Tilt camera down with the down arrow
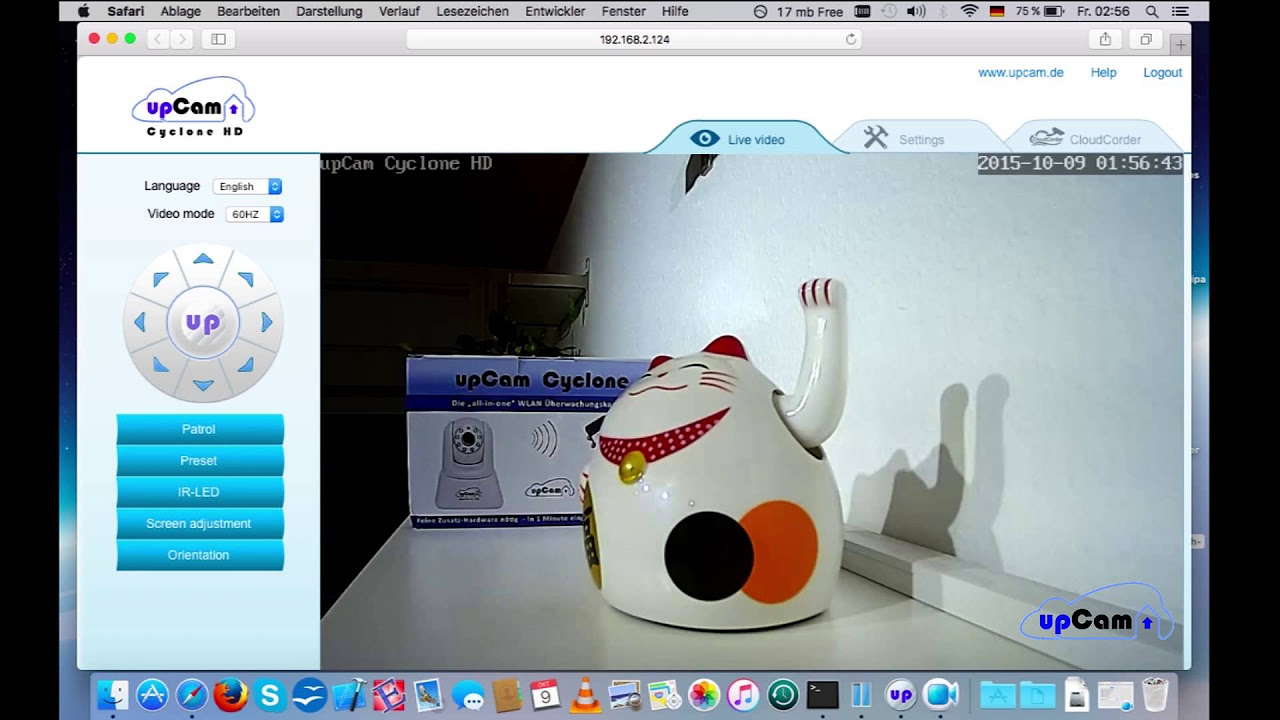This screenshot has width=1280, height=720. pos(203,385)
